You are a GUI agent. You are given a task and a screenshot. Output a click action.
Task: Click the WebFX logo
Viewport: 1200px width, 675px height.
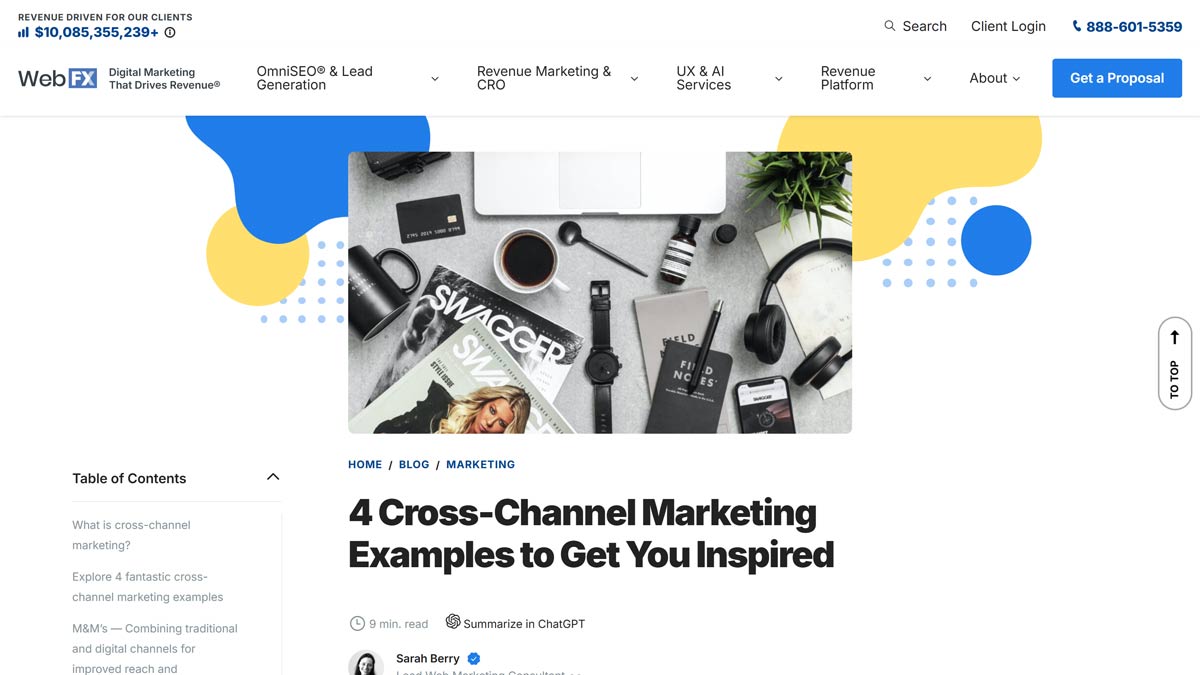(58, 78)
